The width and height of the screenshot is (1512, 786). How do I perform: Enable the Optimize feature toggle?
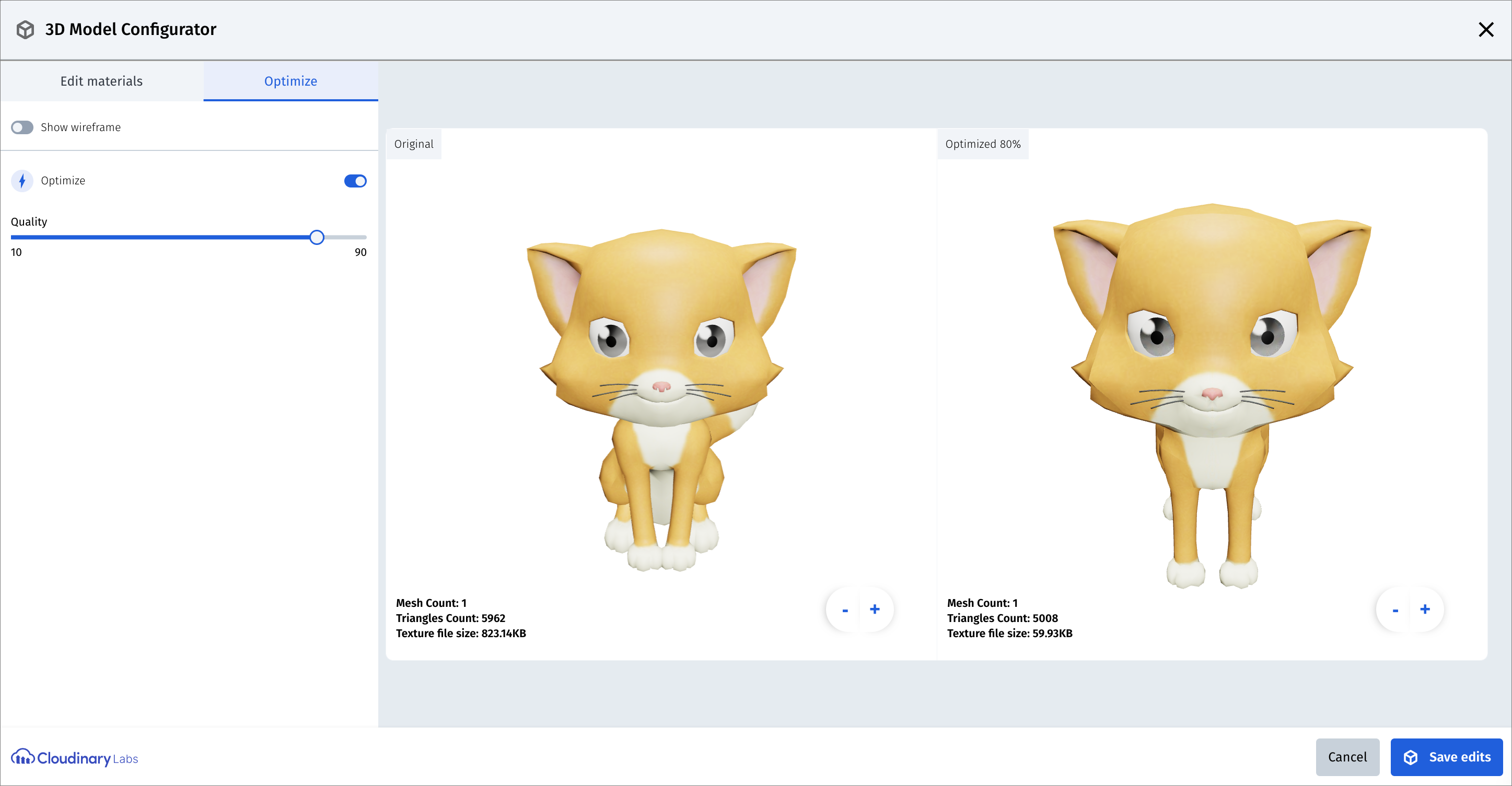tap(355, 180)
